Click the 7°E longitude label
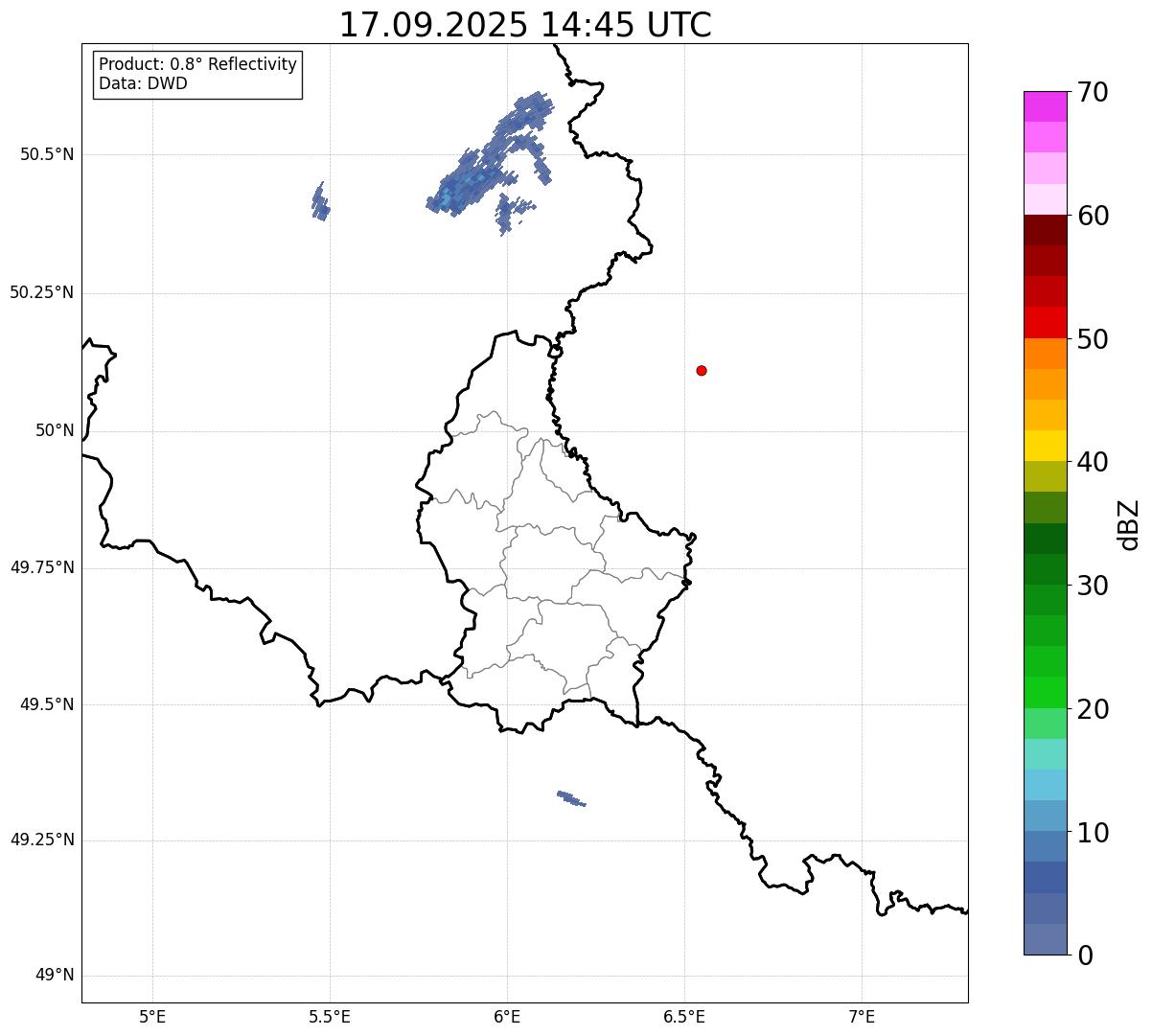1152x1036 pixels. [862, 1016]
